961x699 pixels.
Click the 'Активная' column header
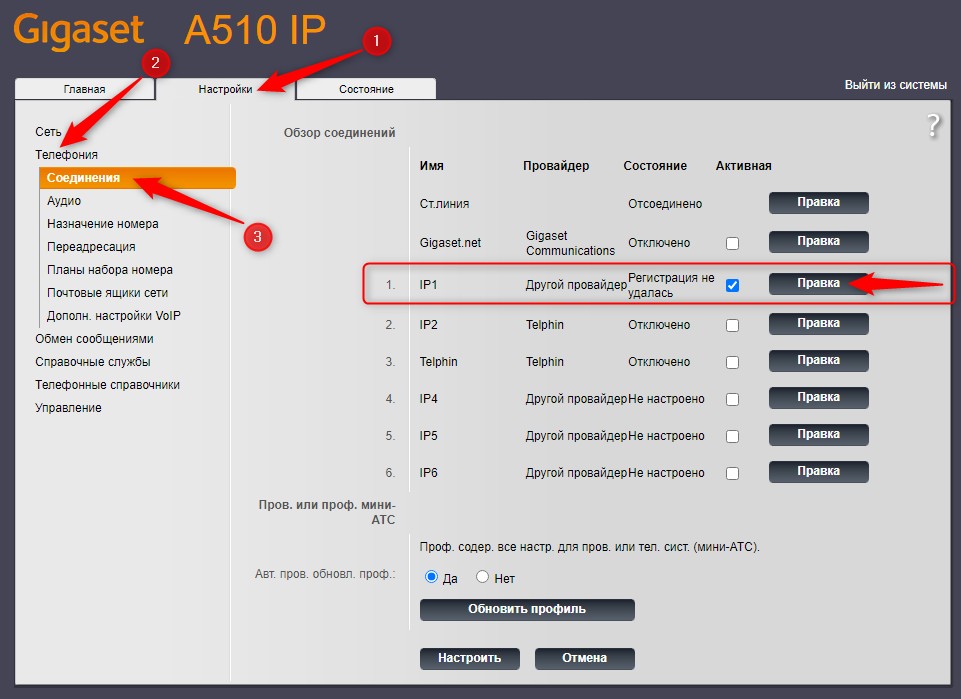pos(743,166)
